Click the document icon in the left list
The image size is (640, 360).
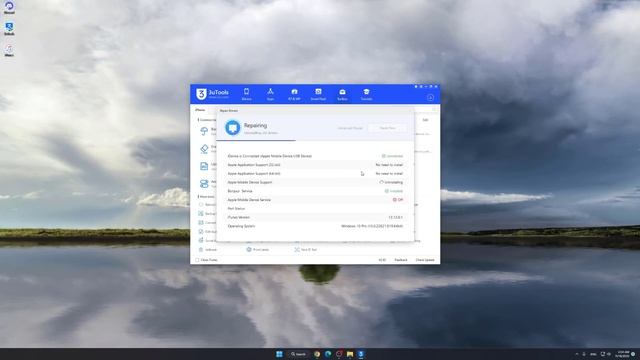point(204,166)
